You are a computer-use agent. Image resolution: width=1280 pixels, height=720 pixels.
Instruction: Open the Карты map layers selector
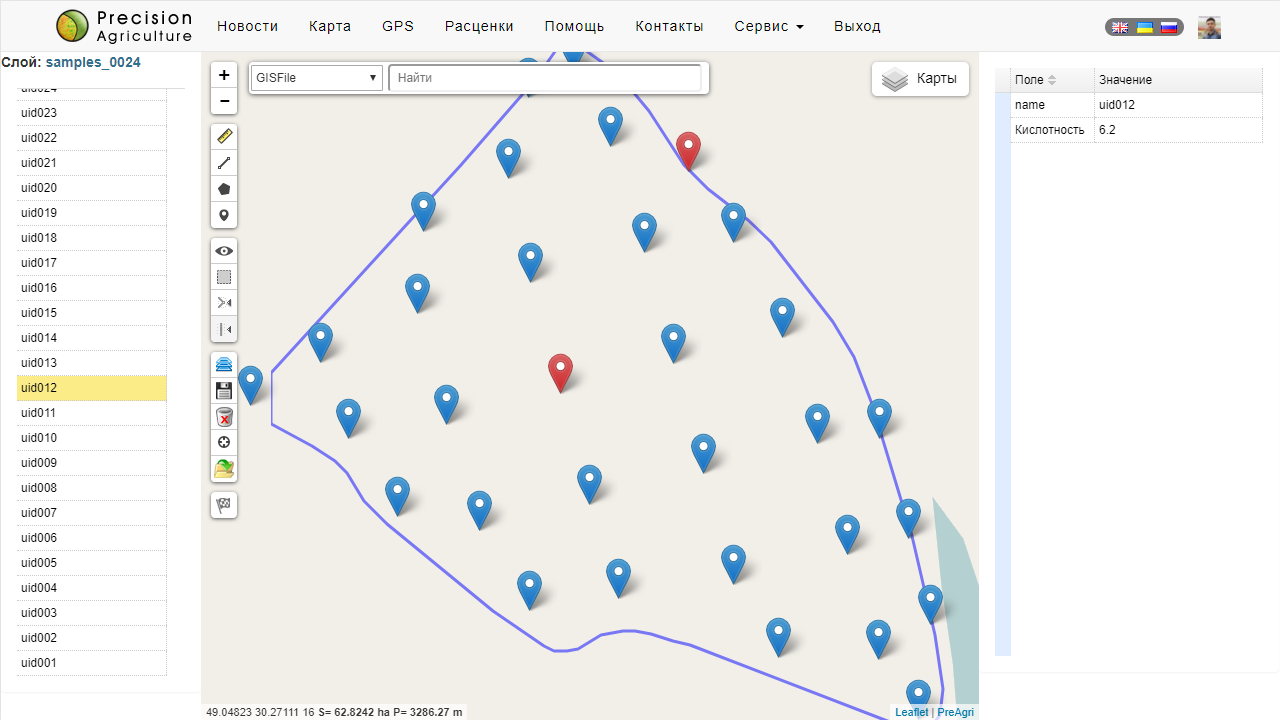pyautogui.click(x=920, y=79)
